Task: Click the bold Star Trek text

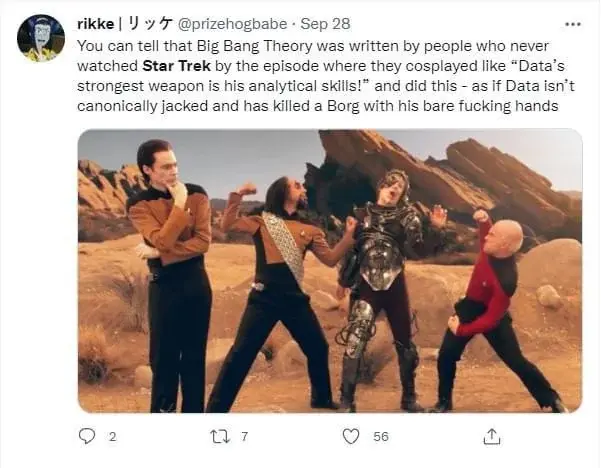Action: click(x=176, y=66)
